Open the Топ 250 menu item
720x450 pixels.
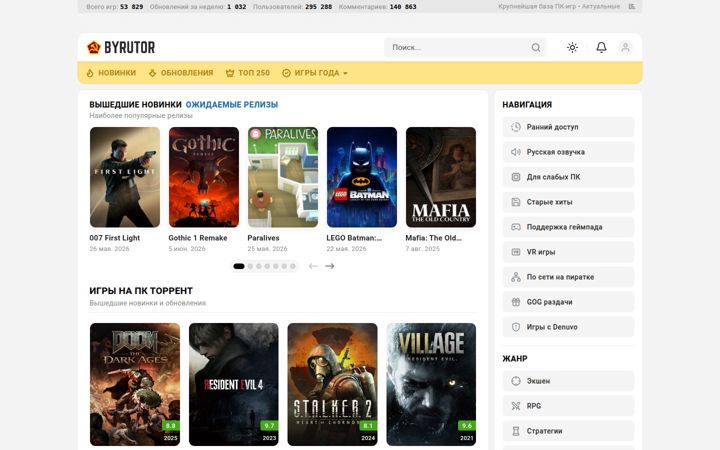pyautogui.click(x=248, y=73)
